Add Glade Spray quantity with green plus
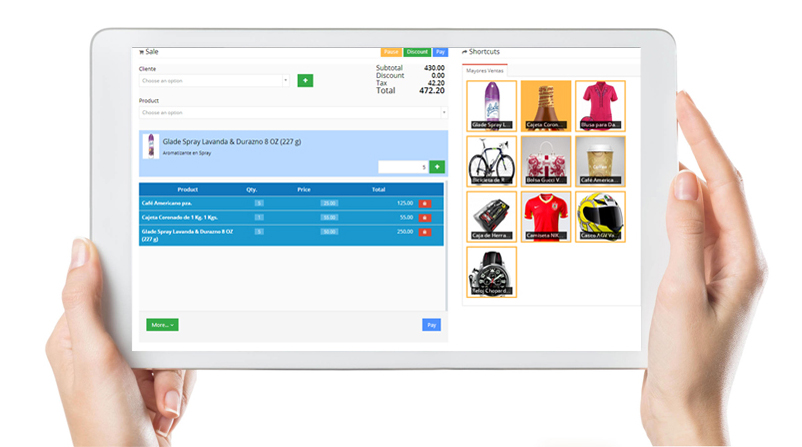The width and height of the screenshot is (802, 447). (x=437, y=167)
